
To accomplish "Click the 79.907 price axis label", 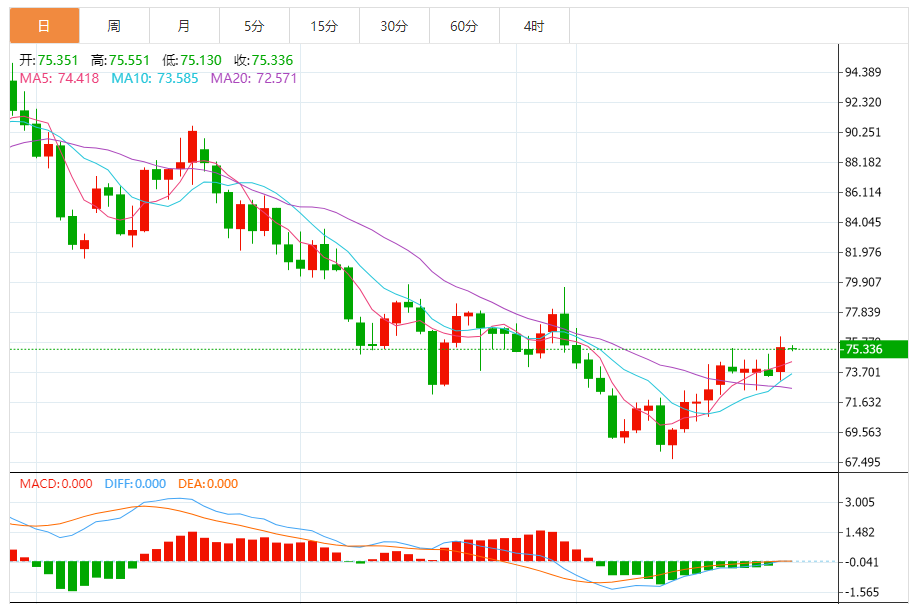I will pos(863,282).
